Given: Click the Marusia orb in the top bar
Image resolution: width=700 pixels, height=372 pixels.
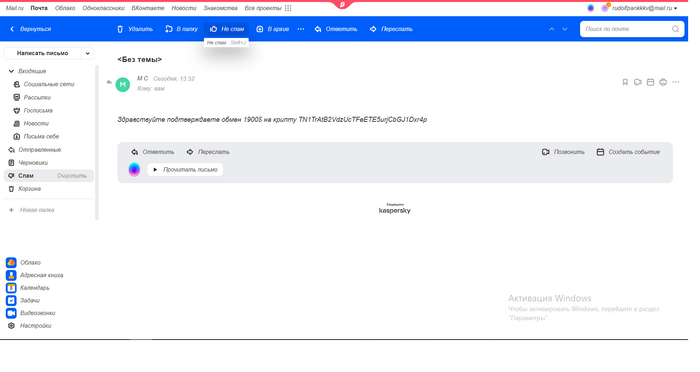Looking at the screenshot, I should (x=591, y=8).
